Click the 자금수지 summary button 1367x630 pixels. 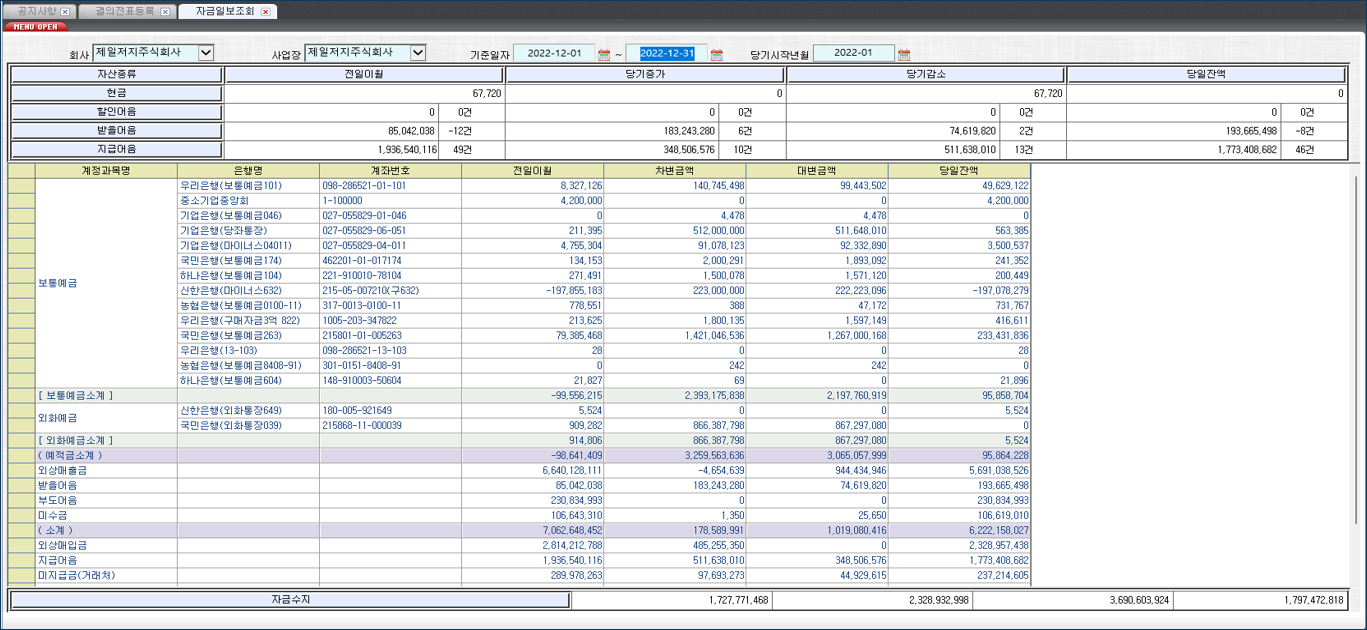click(290, 597)
